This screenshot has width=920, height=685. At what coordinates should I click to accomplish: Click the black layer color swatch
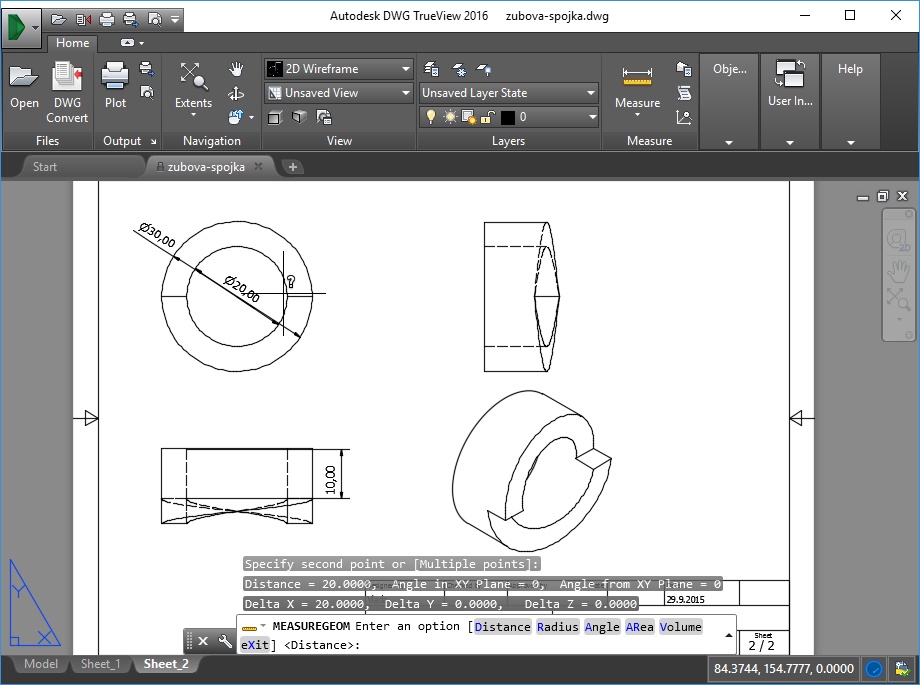[508, 117]
